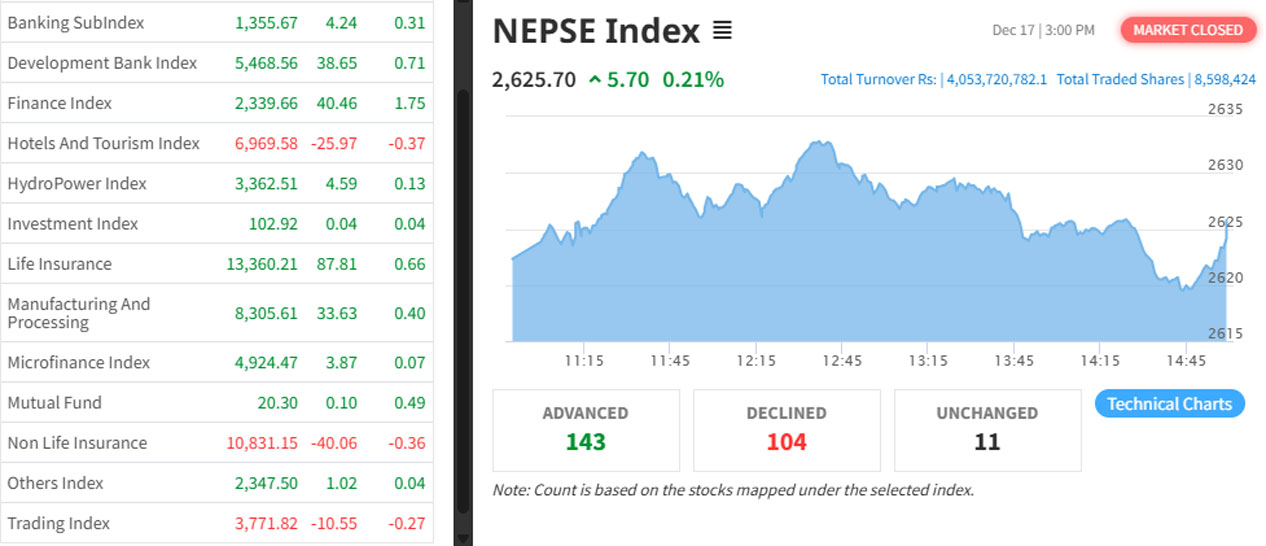Screen dimensions: 1266x546
Task: Open Technical Charts
Action: point(1169,404)
